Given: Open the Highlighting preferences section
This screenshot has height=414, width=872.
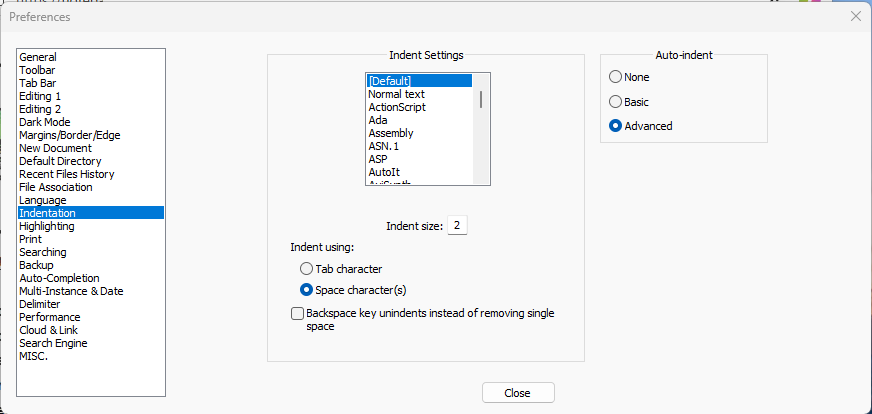Looking at the screenshot, I should (x=47, y=226).
